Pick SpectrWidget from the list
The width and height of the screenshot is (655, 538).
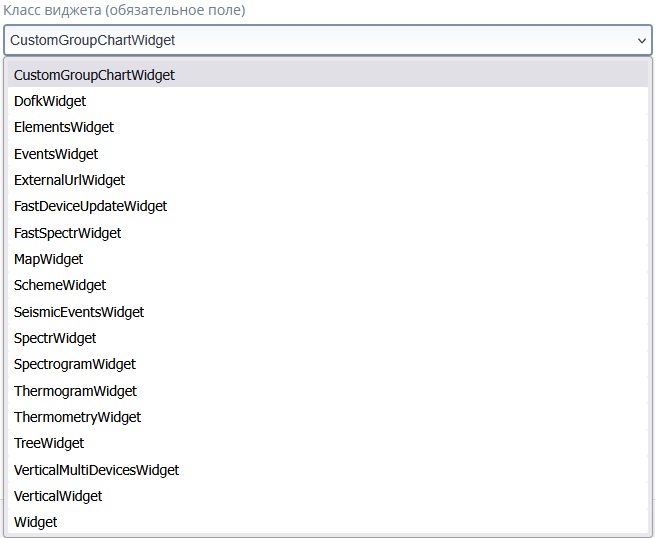coord(55,338)
